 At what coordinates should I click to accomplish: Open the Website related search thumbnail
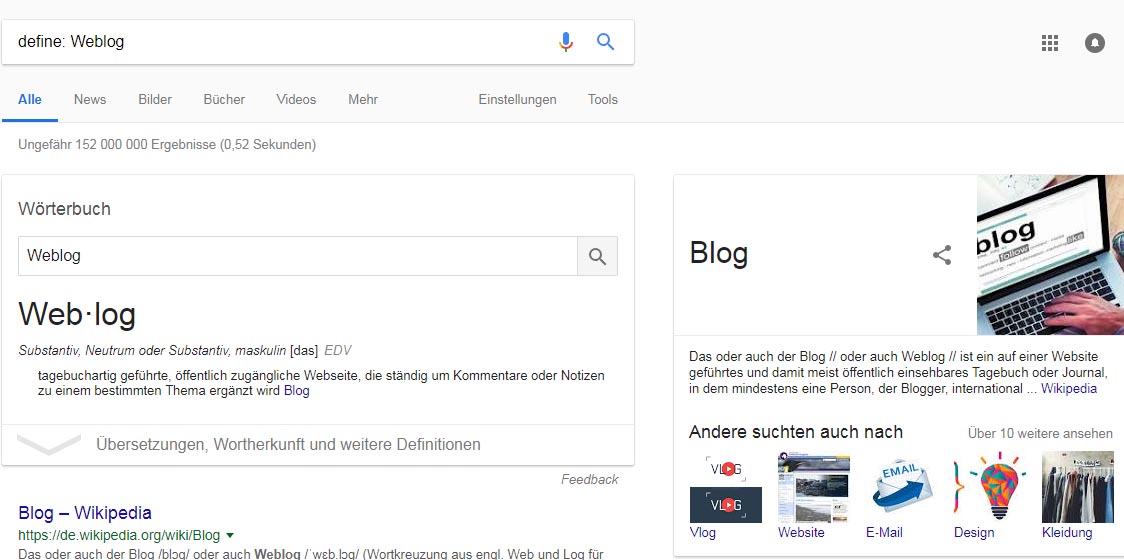click(814, 488)
